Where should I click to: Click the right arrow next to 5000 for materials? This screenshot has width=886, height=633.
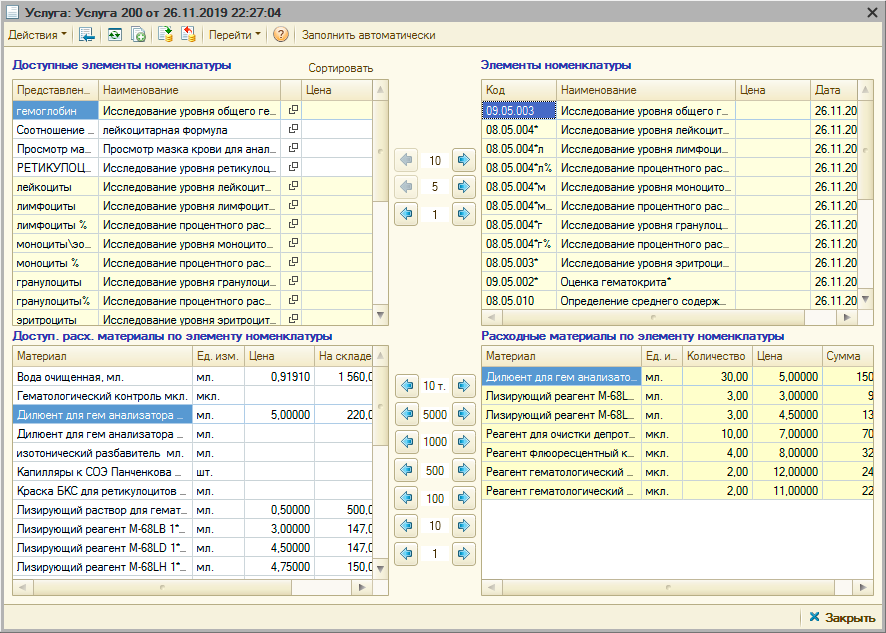click(462, 414)
